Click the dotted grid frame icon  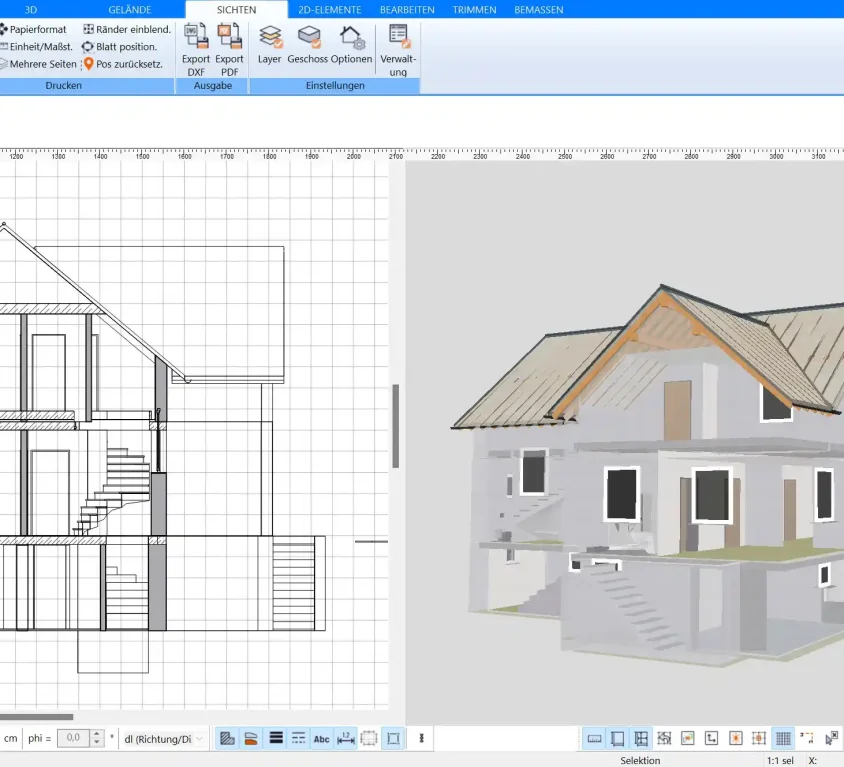click(369, 738)
